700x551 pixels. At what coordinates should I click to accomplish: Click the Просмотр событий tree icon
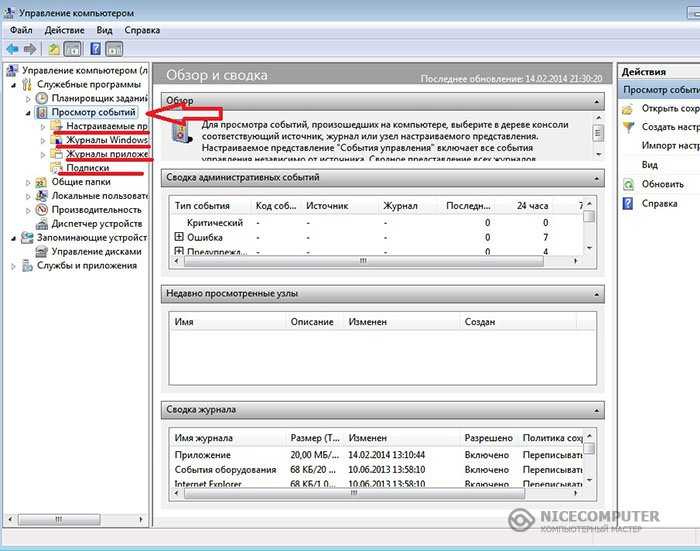[x=42, y=112]
